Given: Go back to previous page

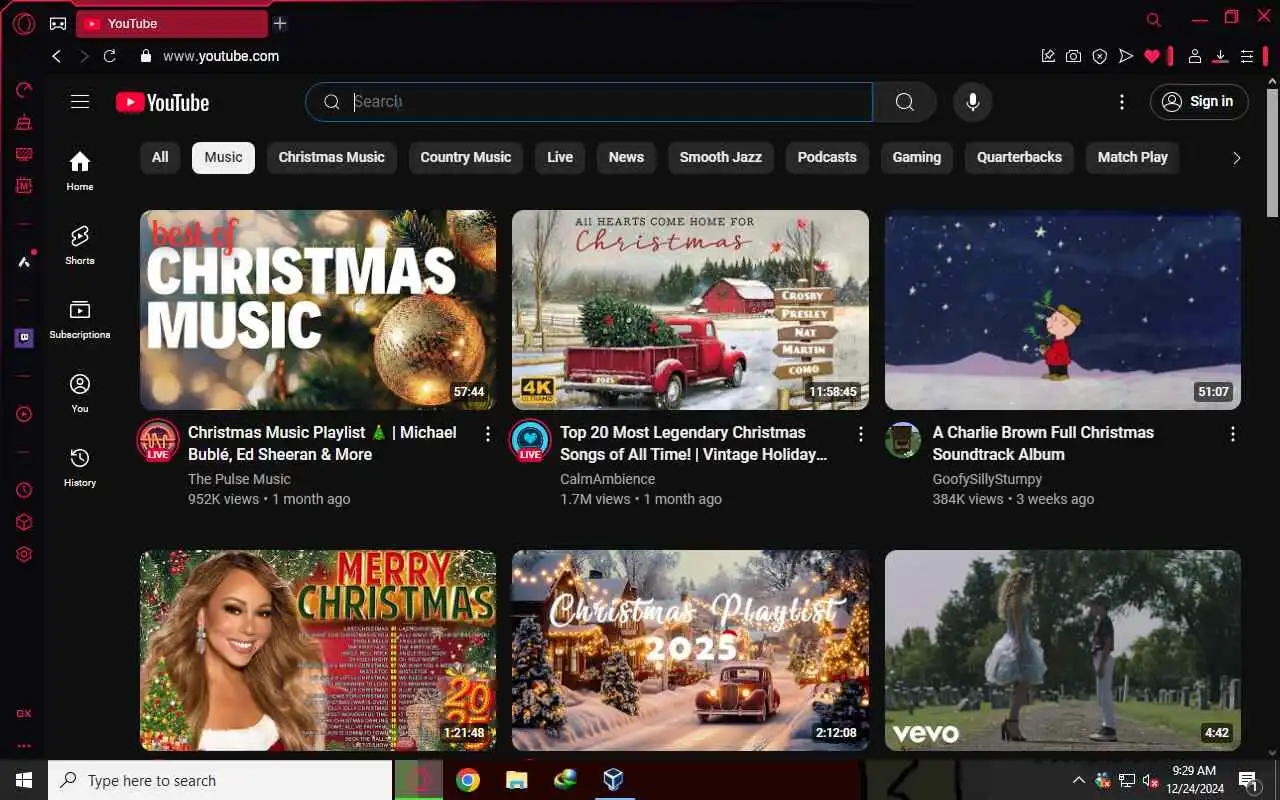Looking at the screenshot, I should click(56, 56).
